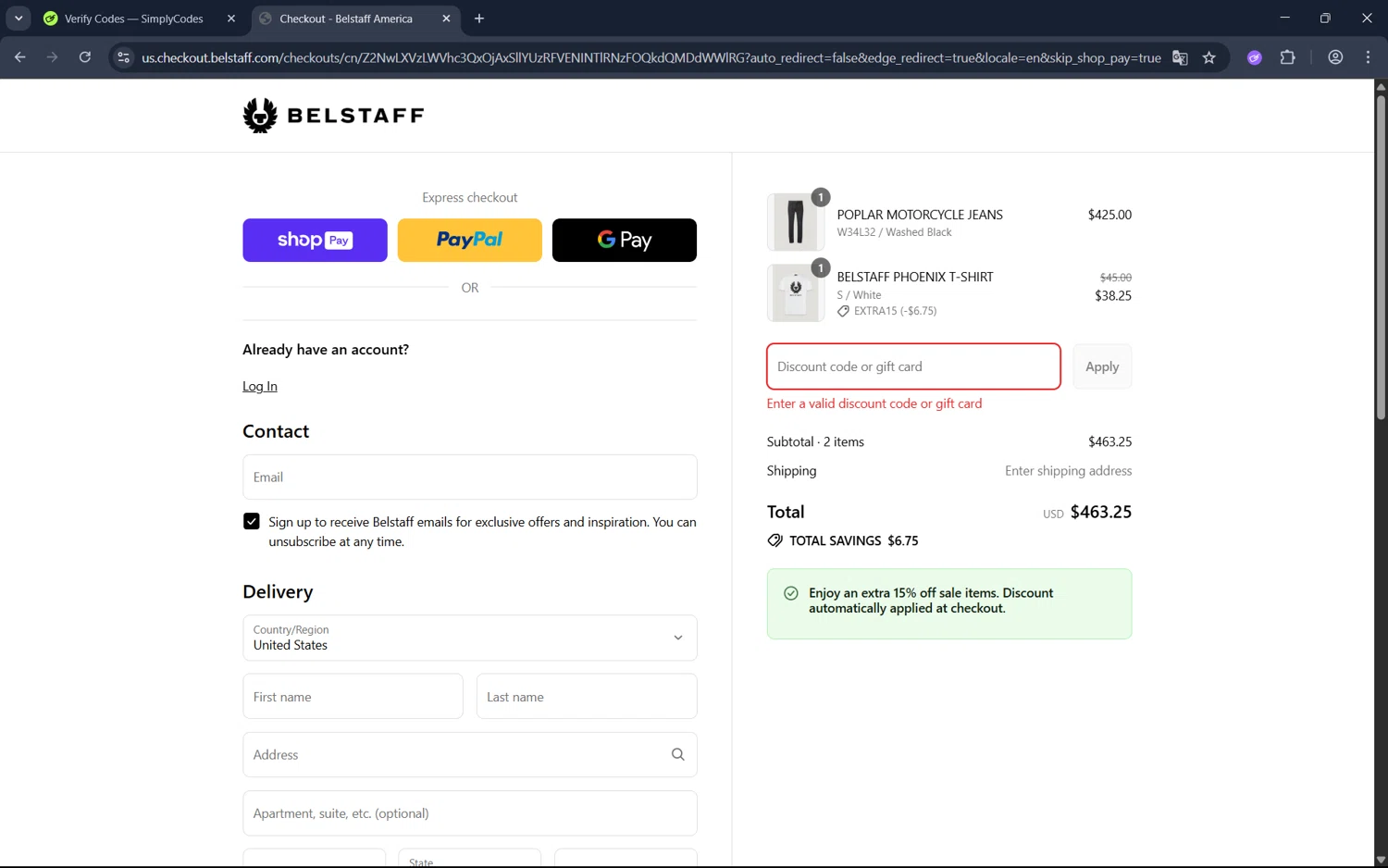Click the Phoenix T-Shirt thumbnail
This screenshot has width=1388, height=868.
click(x=796, y=293)
